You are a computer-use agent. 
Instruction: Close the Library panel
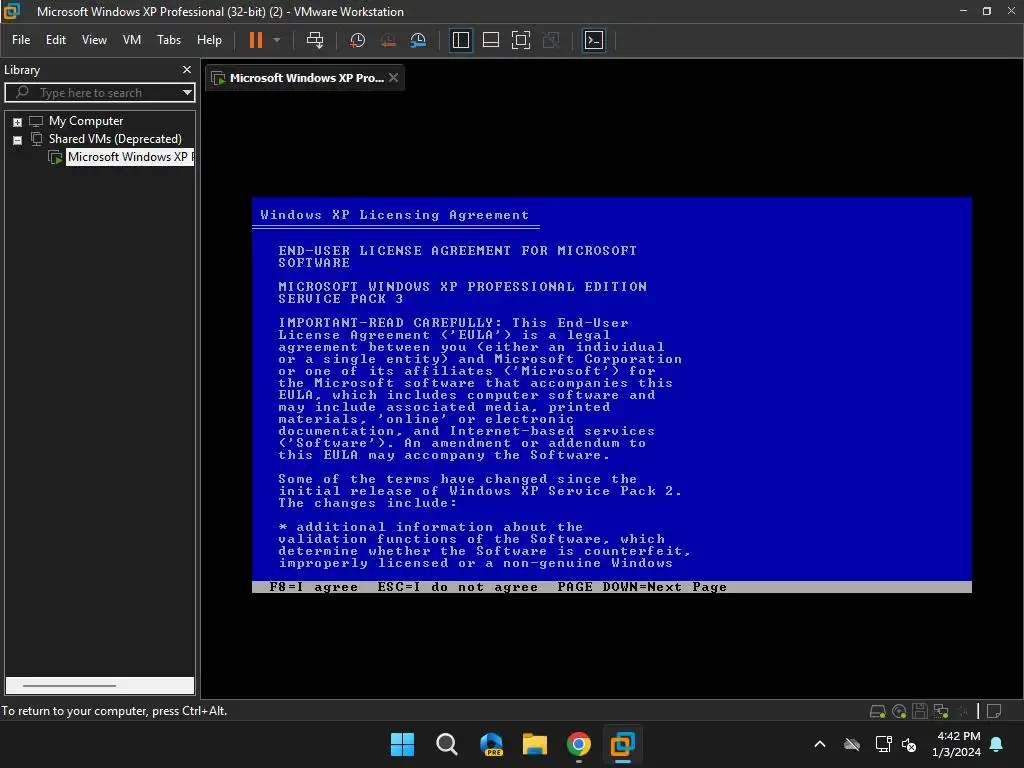(187, 69)
